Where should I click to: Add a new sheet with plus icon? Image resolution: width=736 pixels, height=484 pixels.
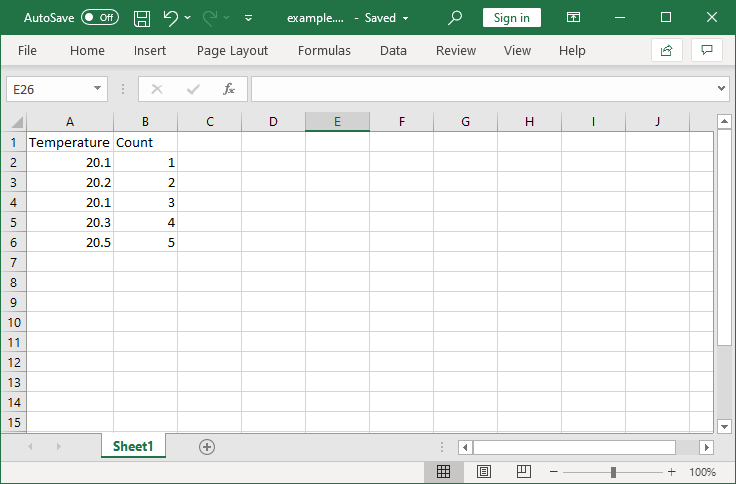point(207,447)
